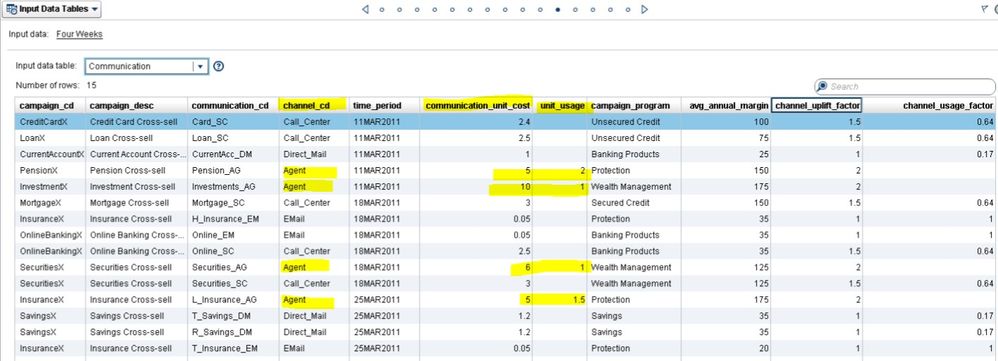Click R_Savings_DM communication code cell
The height and width of the screenshot is (361, 998).
pos(233,332)
